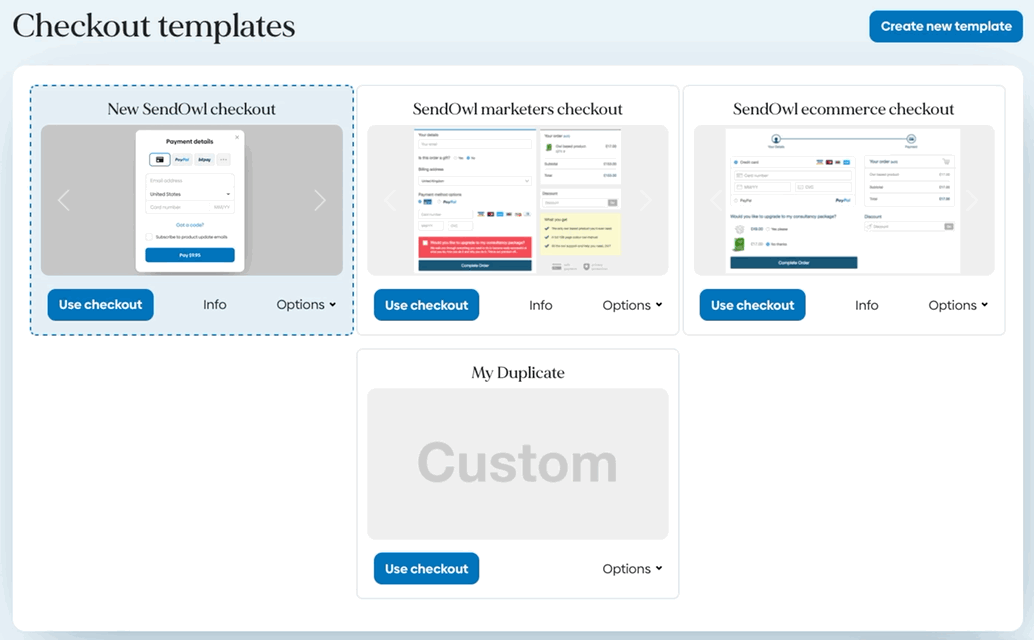Show next preview of ecommerce checkout
Screen dimensions: 1034x640
pos(972,200)
